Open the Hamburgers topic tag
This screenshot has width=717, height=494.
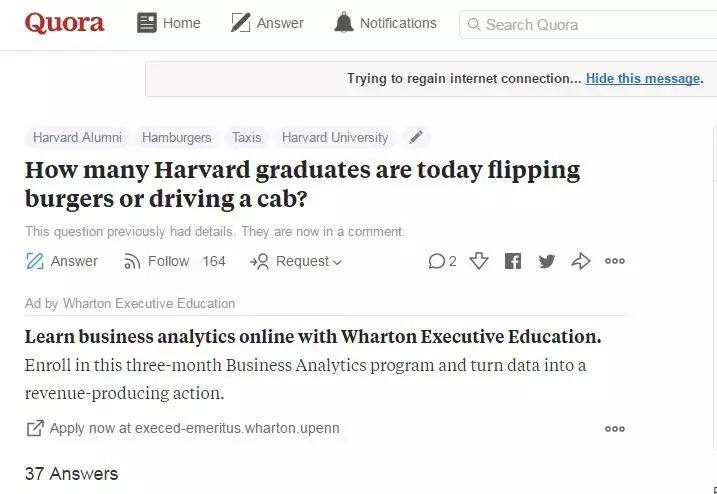(x=177, y=137)
